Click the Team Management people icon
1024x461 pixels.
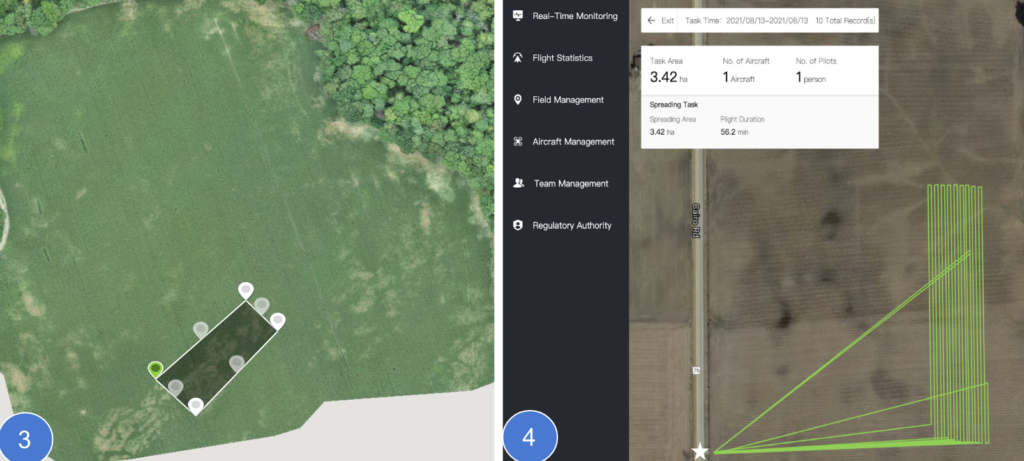coord(519,183)
